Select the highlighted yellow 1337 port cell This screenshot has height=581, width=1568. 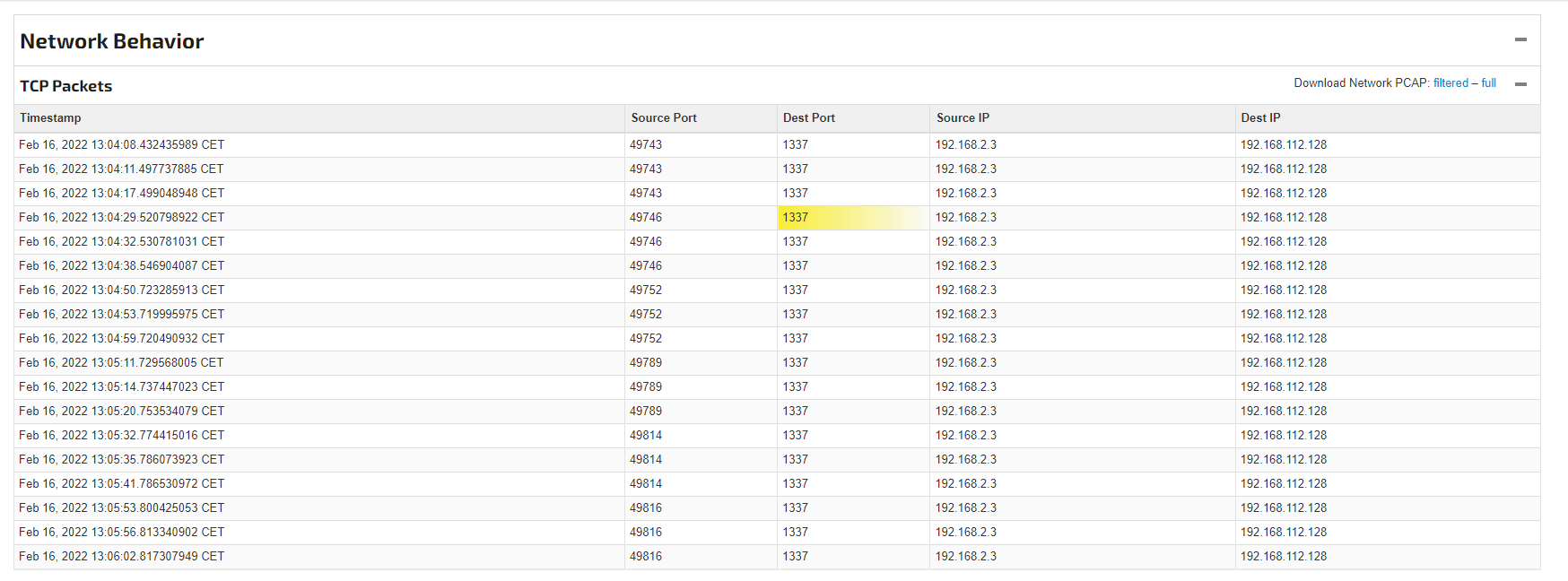point(796,218)
